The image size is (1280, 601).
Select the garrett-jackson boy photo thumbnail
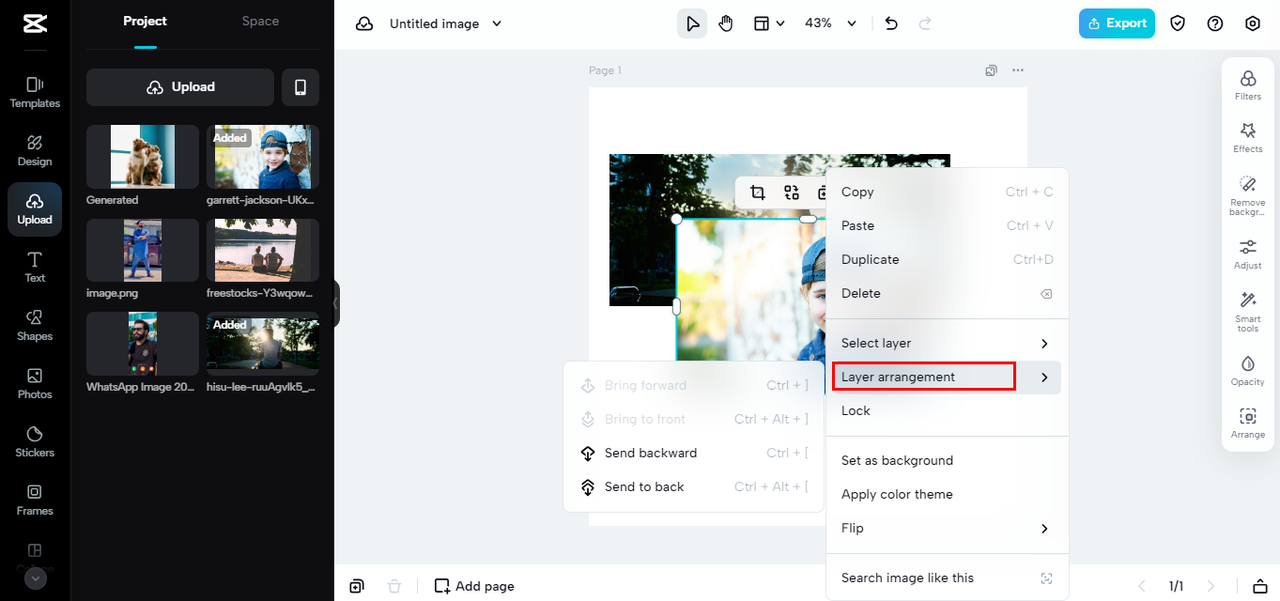point(263,156)
